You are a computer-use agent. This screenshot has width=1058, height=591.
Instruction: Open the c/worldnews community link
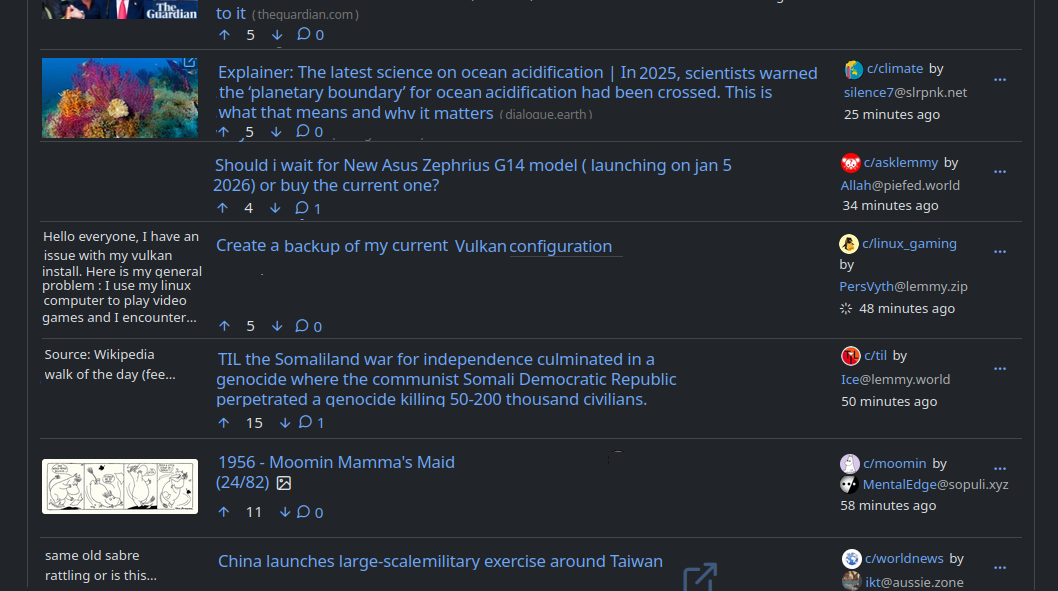click(x=904, y=559)
